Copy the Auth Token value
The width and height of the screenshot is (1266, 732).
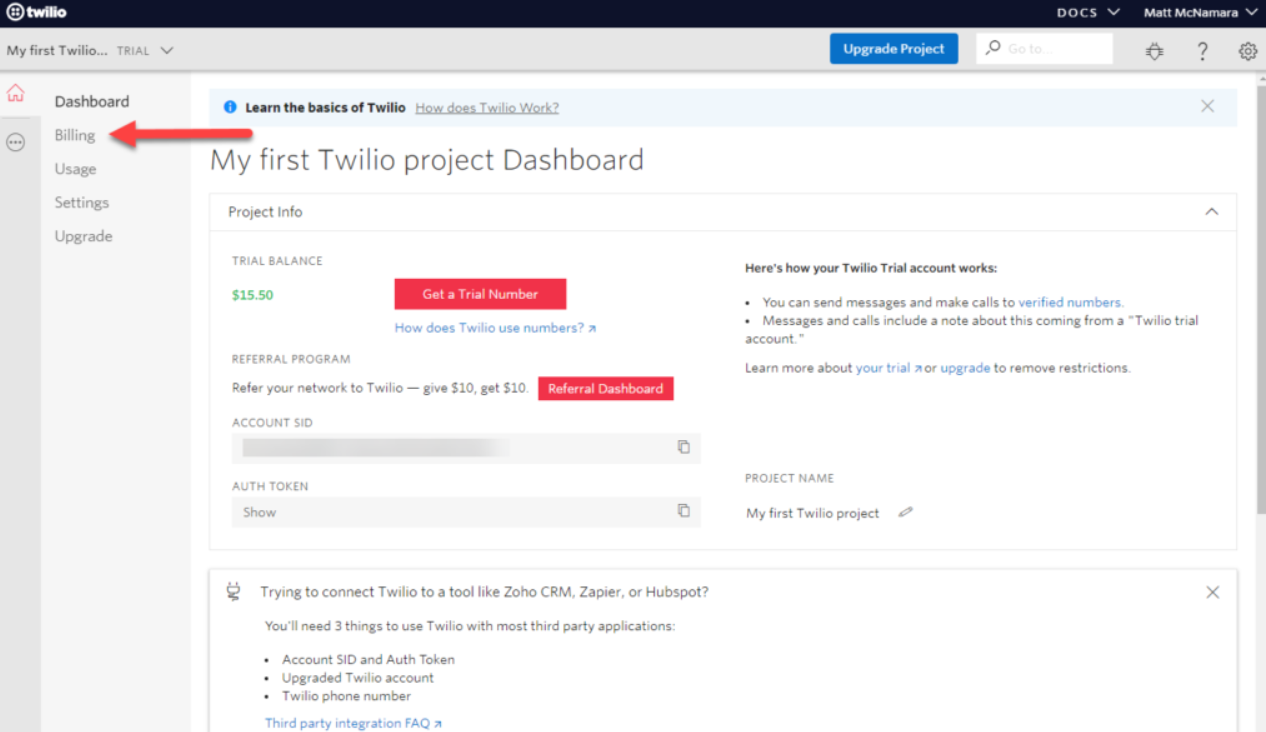click(684, 511)
